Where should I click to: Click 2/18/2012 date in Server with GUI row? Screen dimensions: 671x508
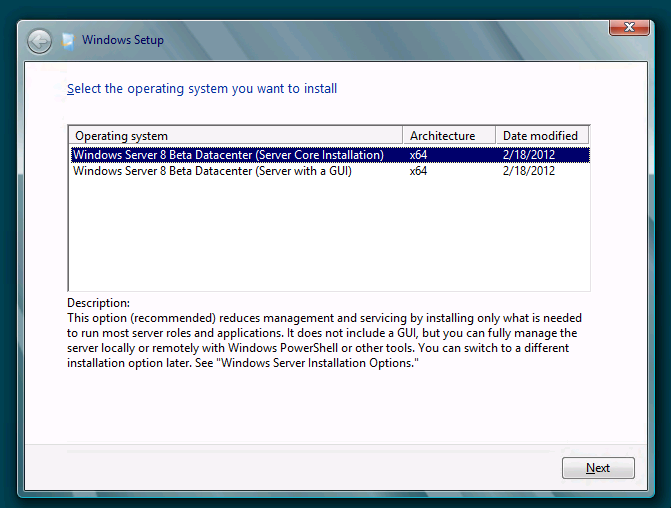click(x=529, y=171)
